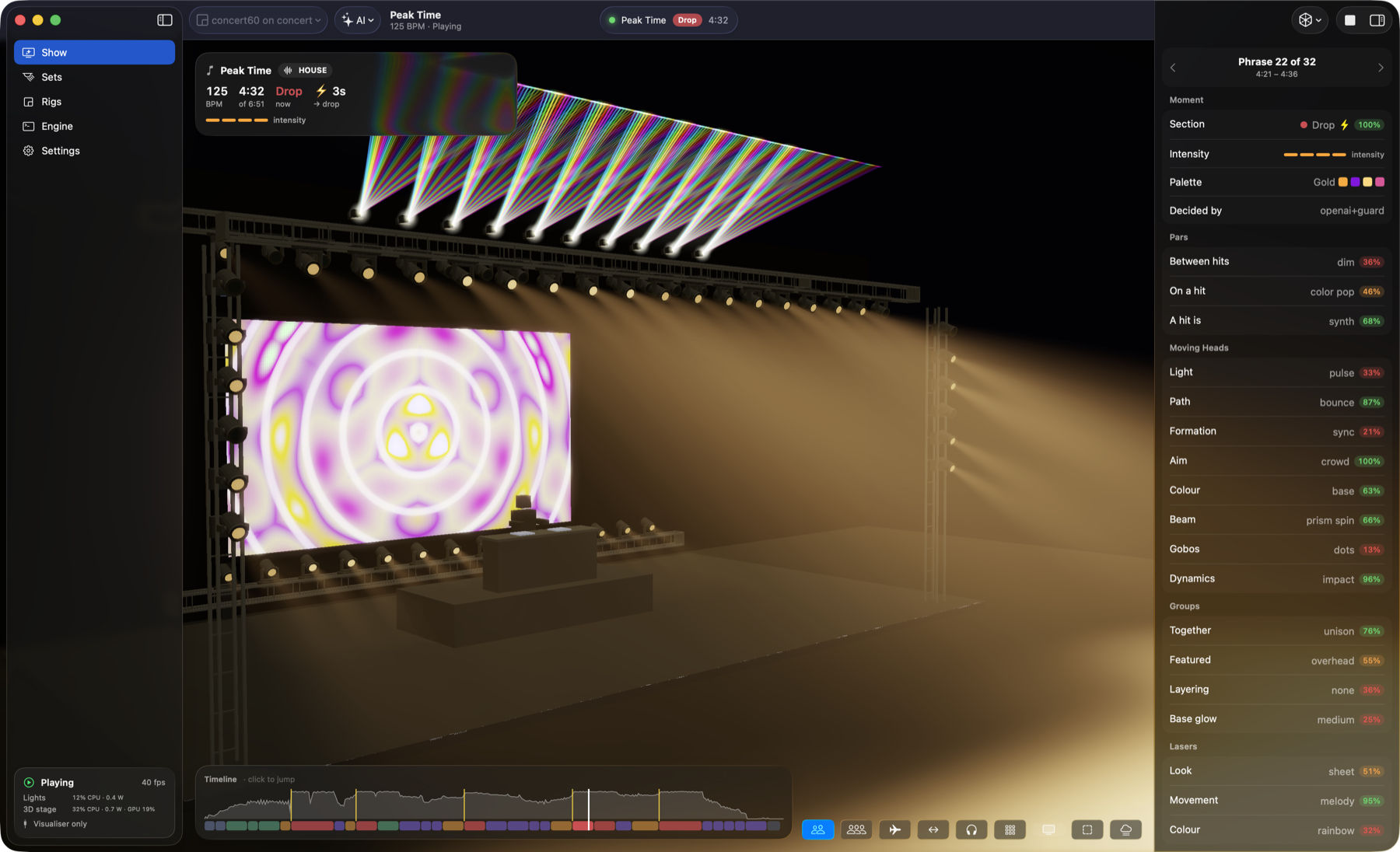Click the dashed-square selection button

1087,829
